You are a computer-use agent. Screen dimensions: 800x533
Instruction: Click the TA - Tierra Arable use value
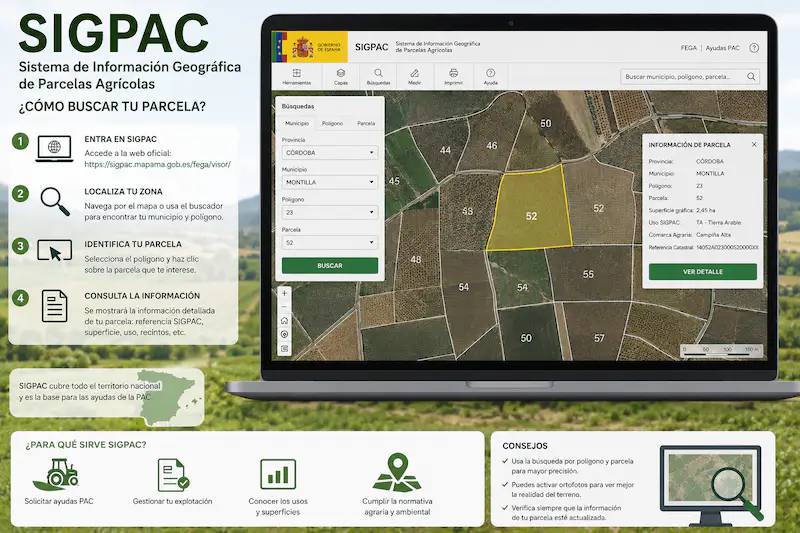point(718,222)
